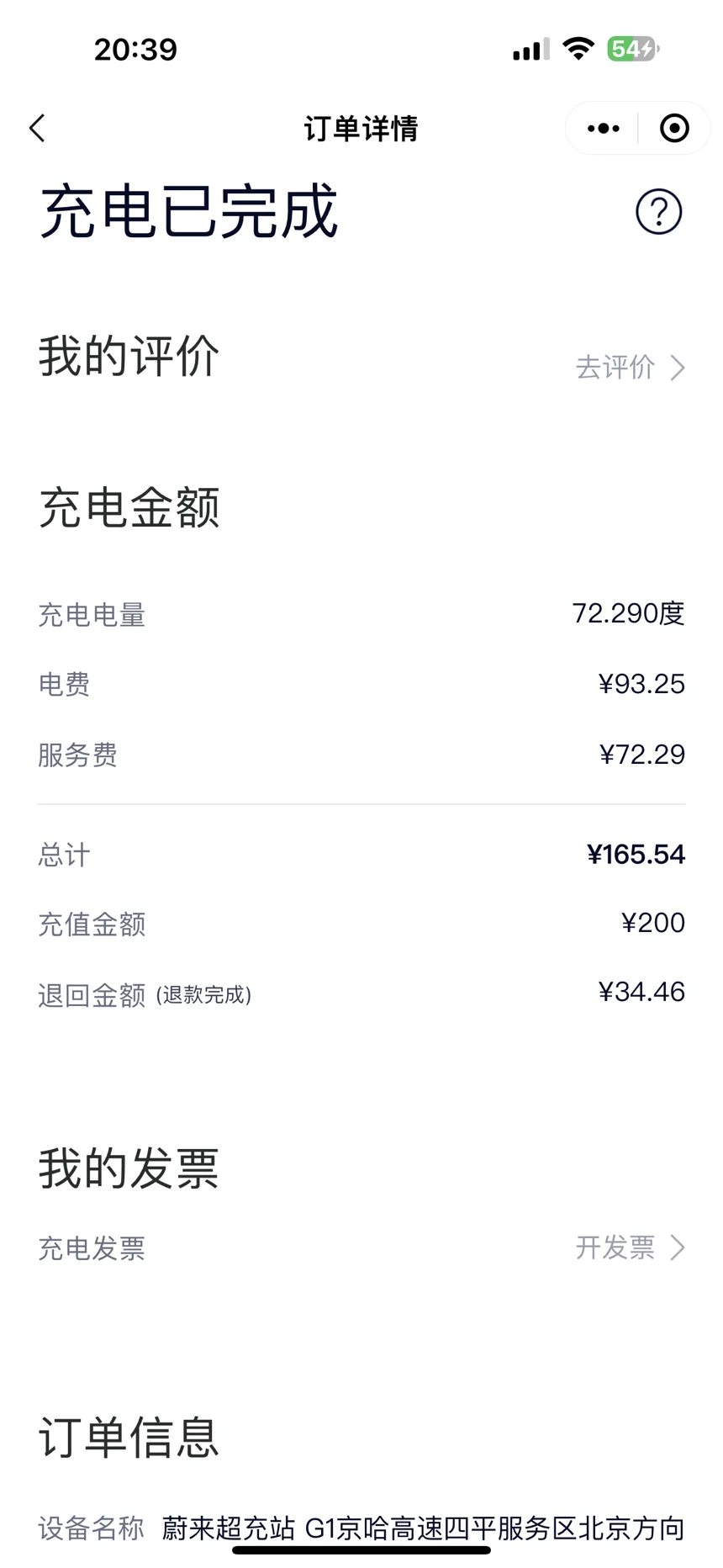
Task: Expand the chevron beside 开发票
Action: (x=678, y=1248)
